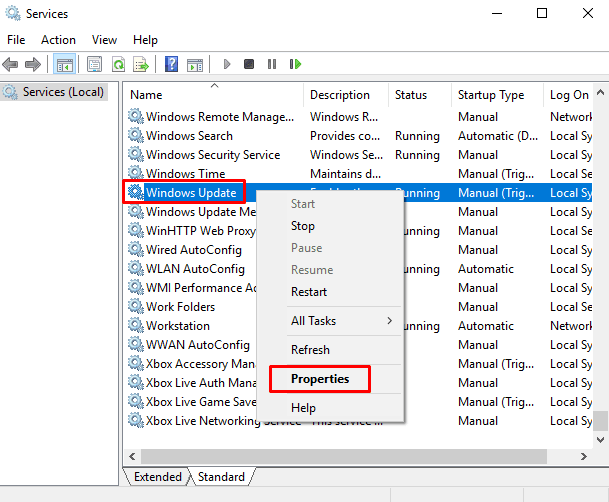Click the gear icon beside Work Folders
This screenshot has width=609, height=502.
pyautogui.click(x=136, y=307)
